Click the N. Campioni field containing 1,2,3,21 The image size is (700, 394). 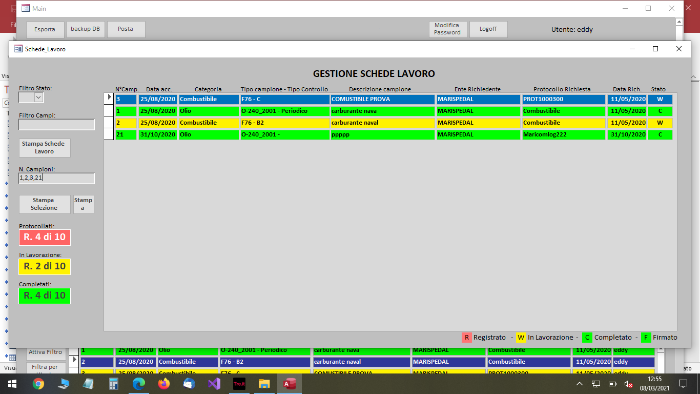coord(57,178)
